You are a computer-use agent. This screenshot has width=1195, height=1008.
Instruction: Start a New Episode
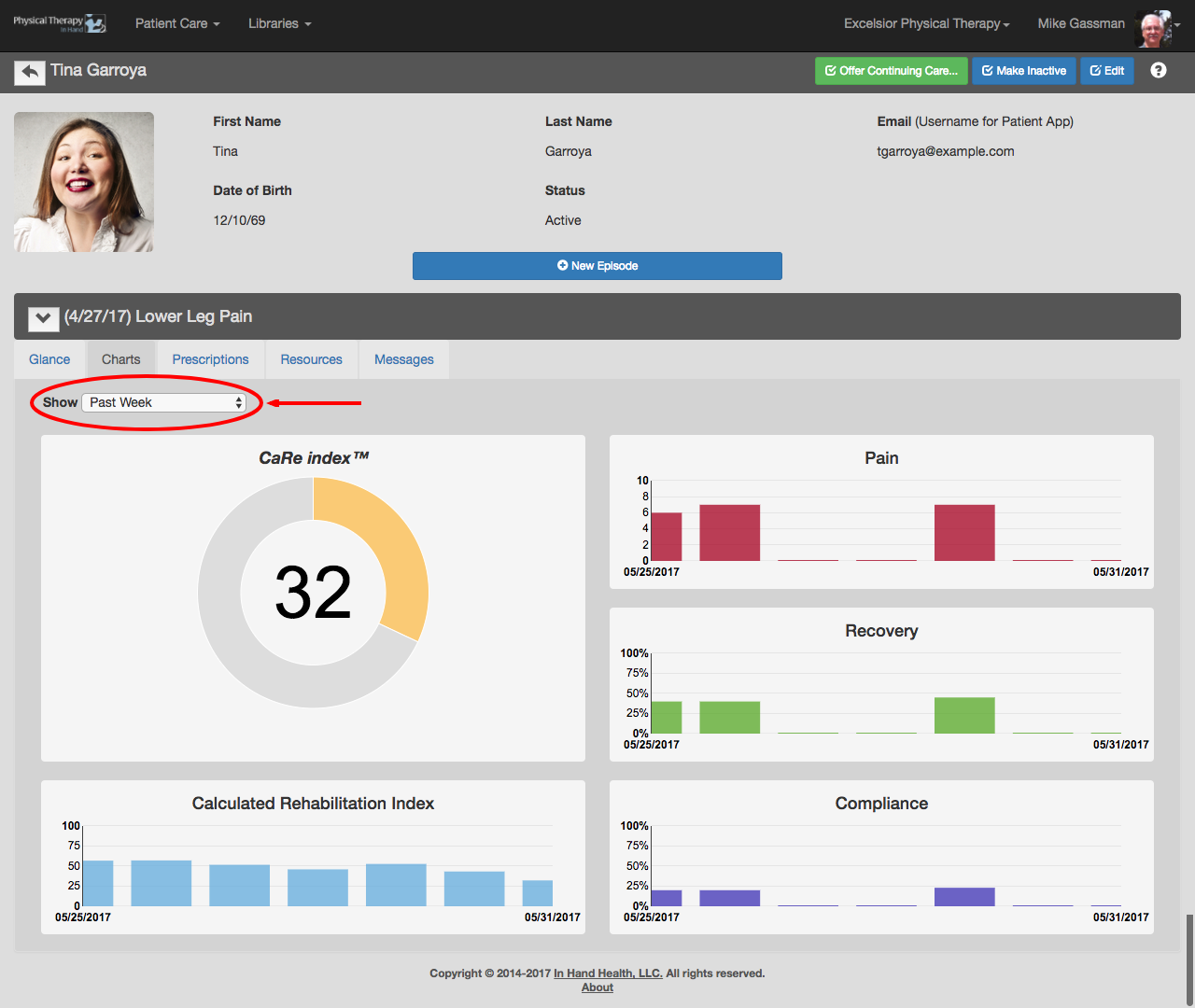tap(597, 266)
